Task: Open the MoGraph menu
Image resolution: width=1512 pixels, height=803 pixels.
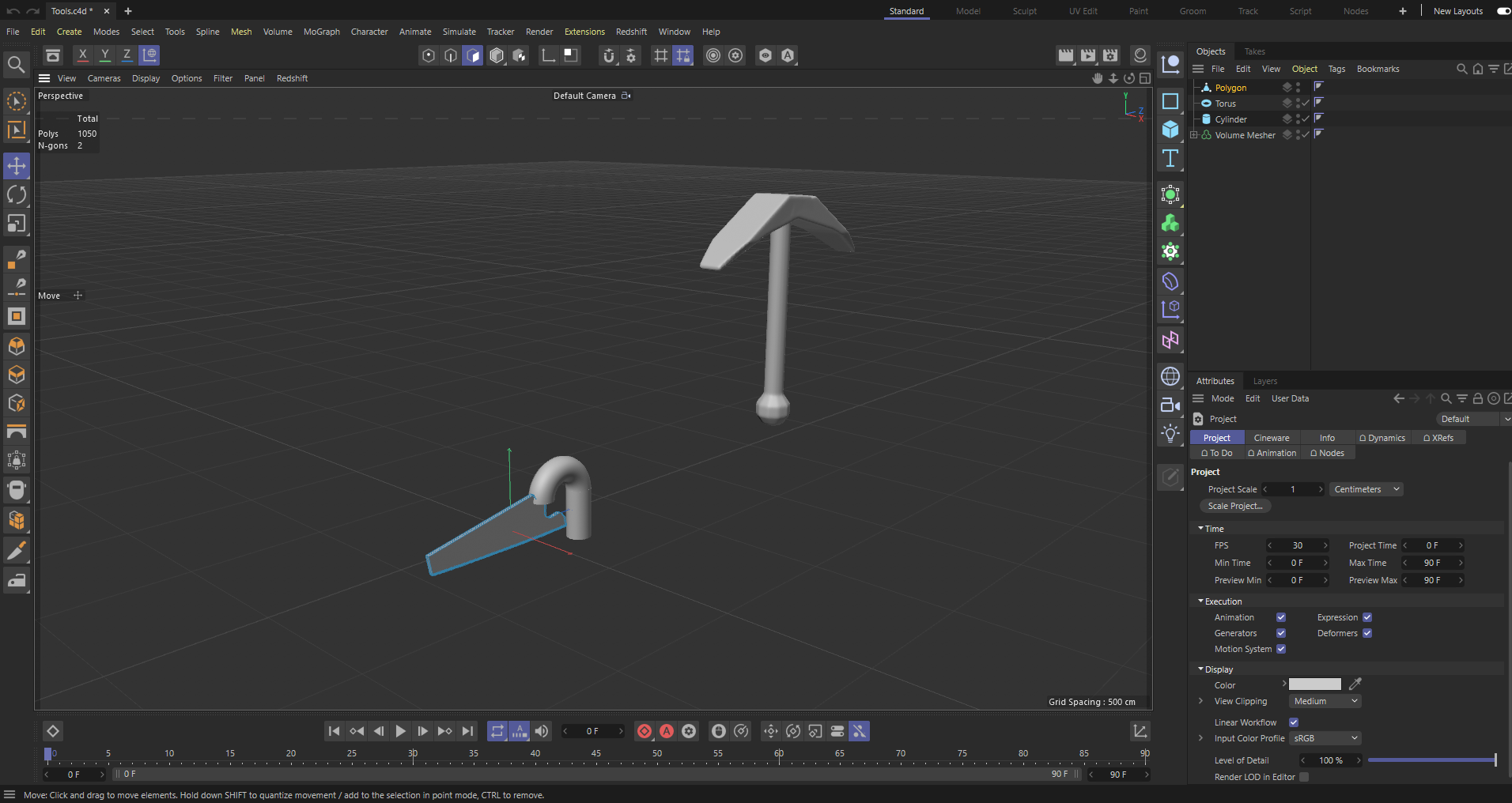Action: point(322,32)
